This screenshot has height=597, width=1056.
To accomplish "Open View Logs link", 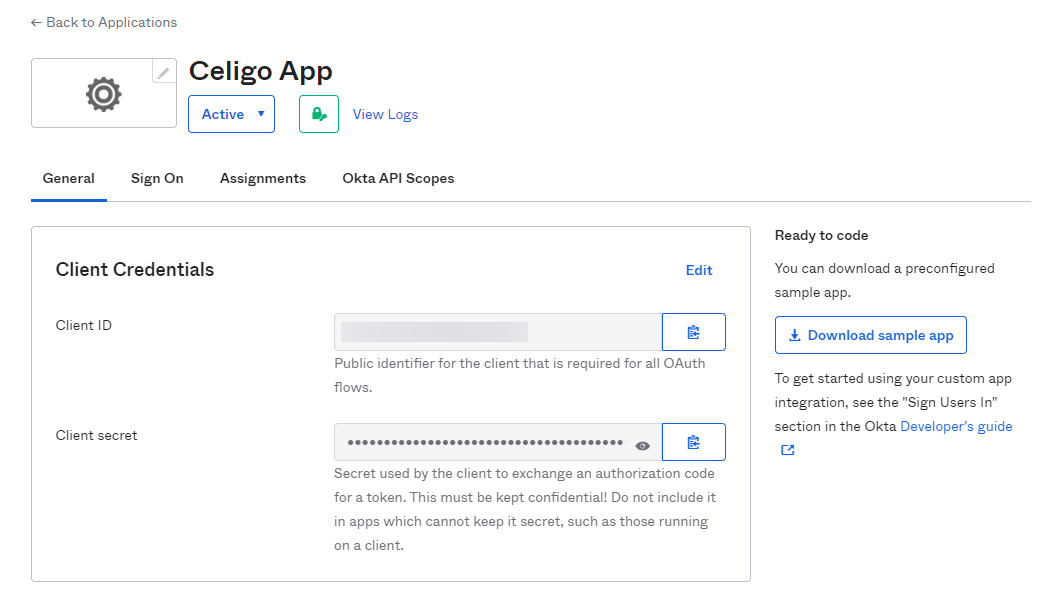I will coord(385,115).
